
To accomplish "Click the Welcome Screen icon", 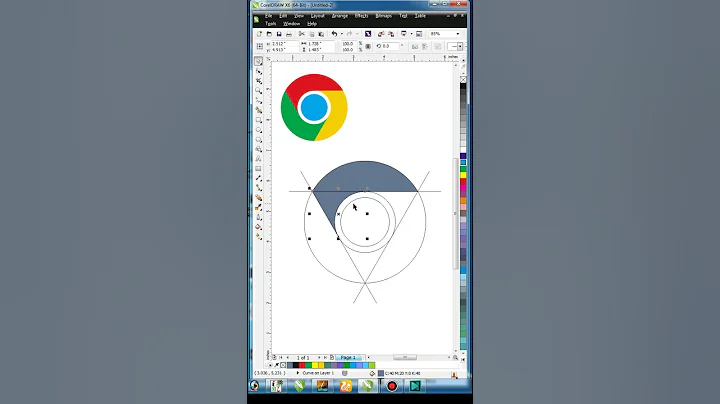I will point(419,34).
